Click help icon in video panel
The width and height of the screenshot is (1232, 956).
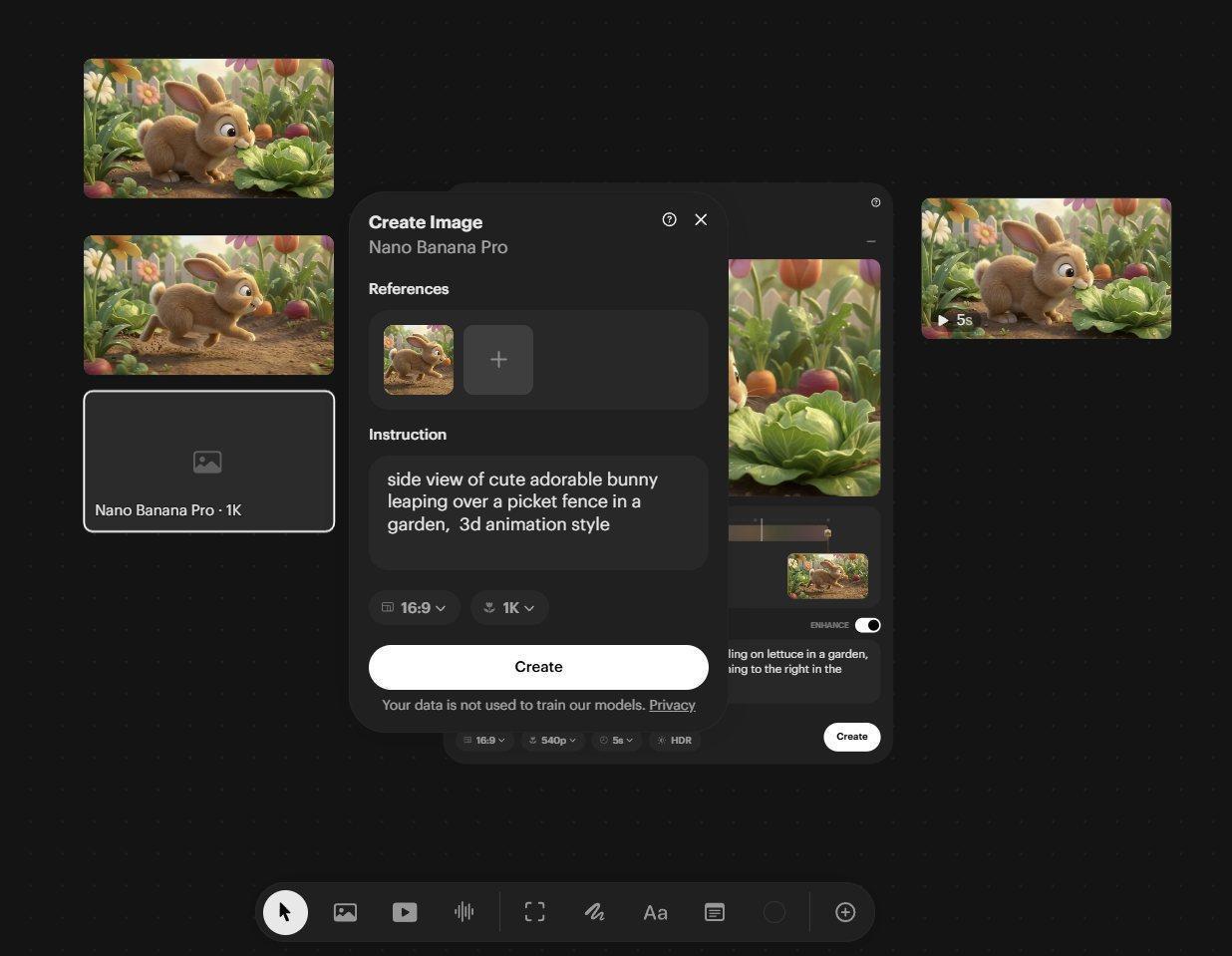pyautogui.click(x=876, y=202)
